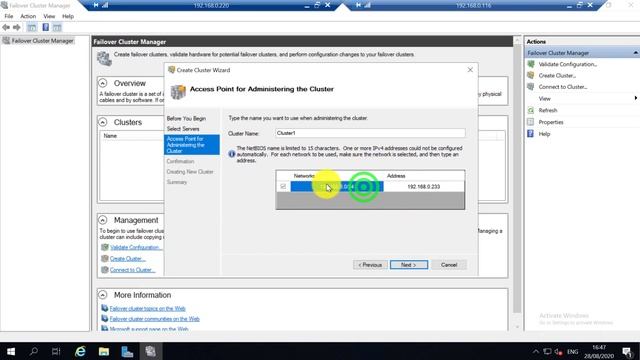Open the View menu
640x360 pixels.
coord(49,16)
